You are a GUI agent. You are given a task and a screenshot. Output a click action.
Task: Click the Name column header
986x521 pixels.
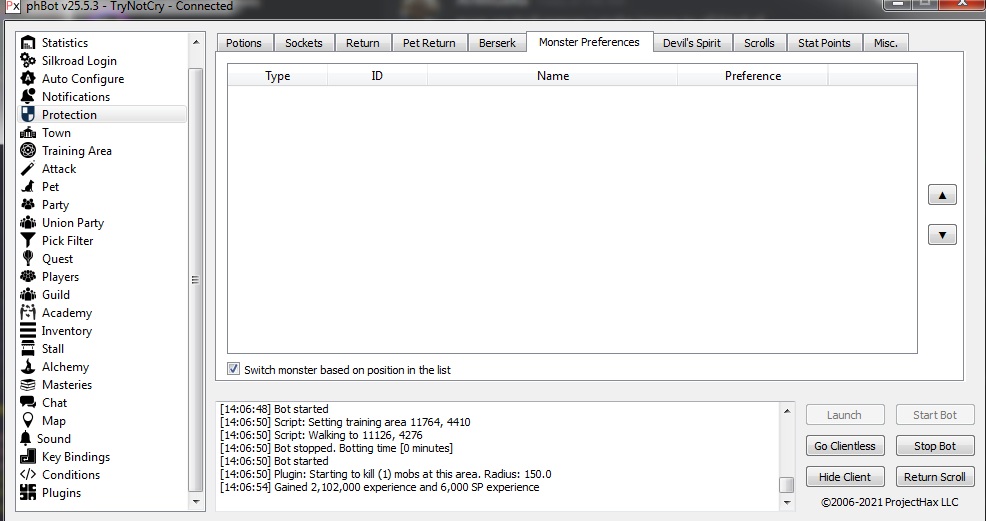pyautogui.click(x=552, y=76)
